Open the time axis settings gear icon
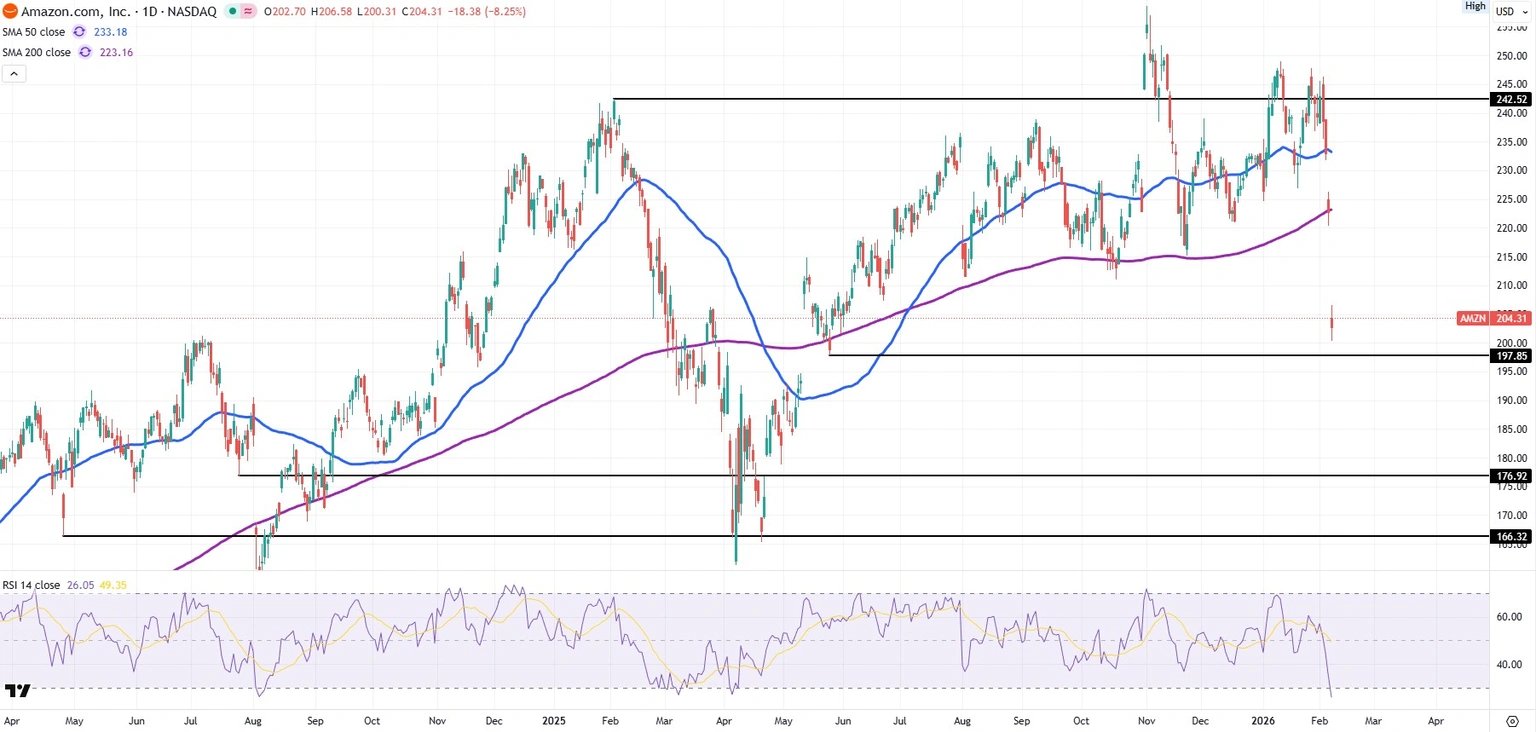The image size is (1536, 732). pyautogui.click(x=1512, y=720)
